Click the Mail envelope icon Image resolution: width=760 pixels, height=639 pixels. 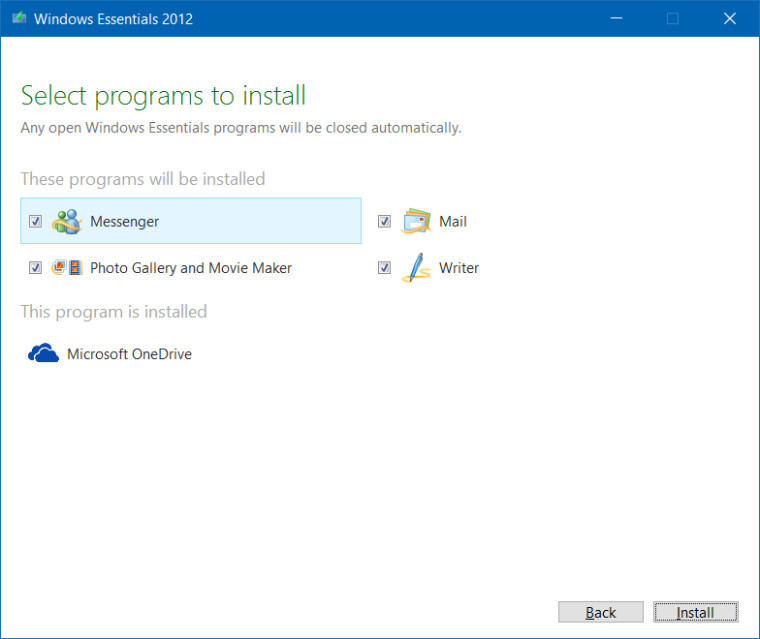tap(416, 221)
